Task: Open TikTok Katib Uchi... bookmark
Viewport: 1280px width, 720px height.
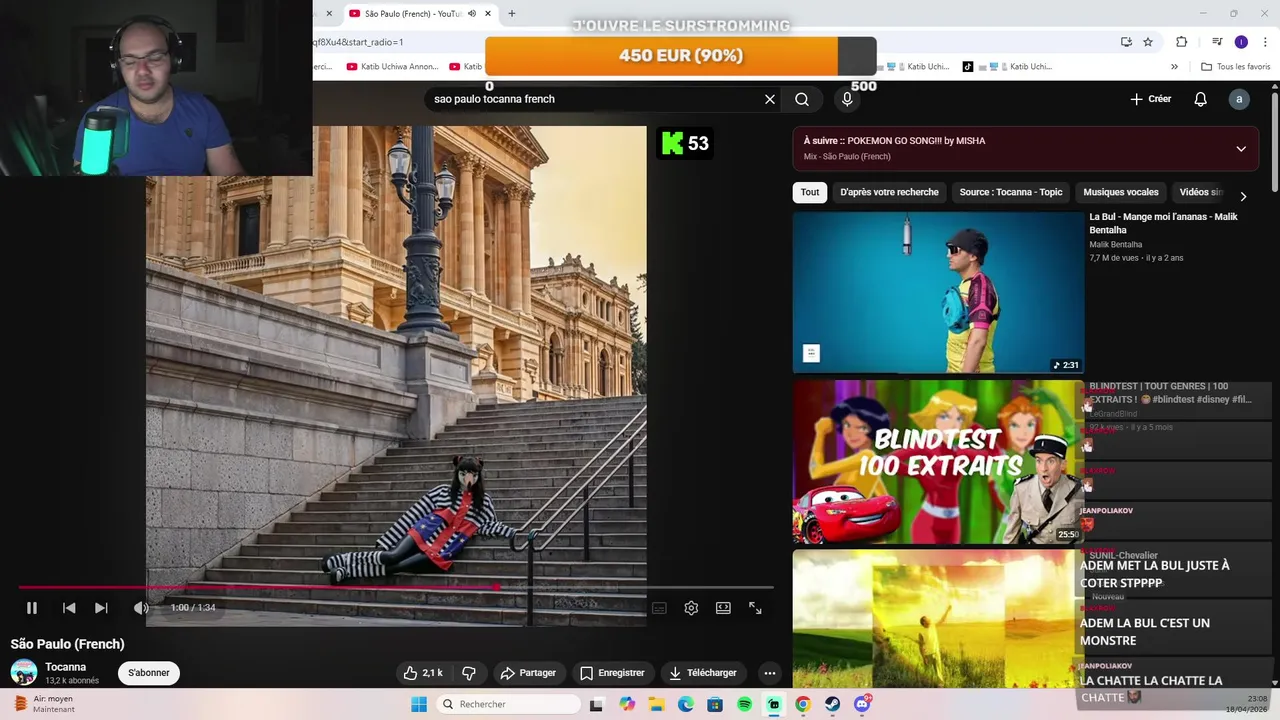Action: click(1007, 67)
